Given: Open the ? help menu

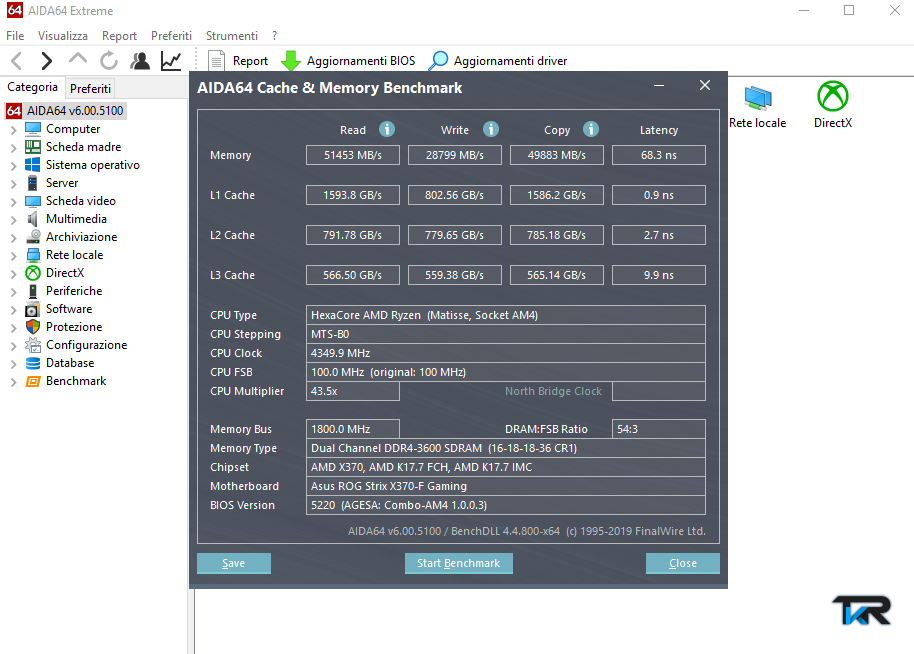Looking at the screenshot, I should [275, 36].
